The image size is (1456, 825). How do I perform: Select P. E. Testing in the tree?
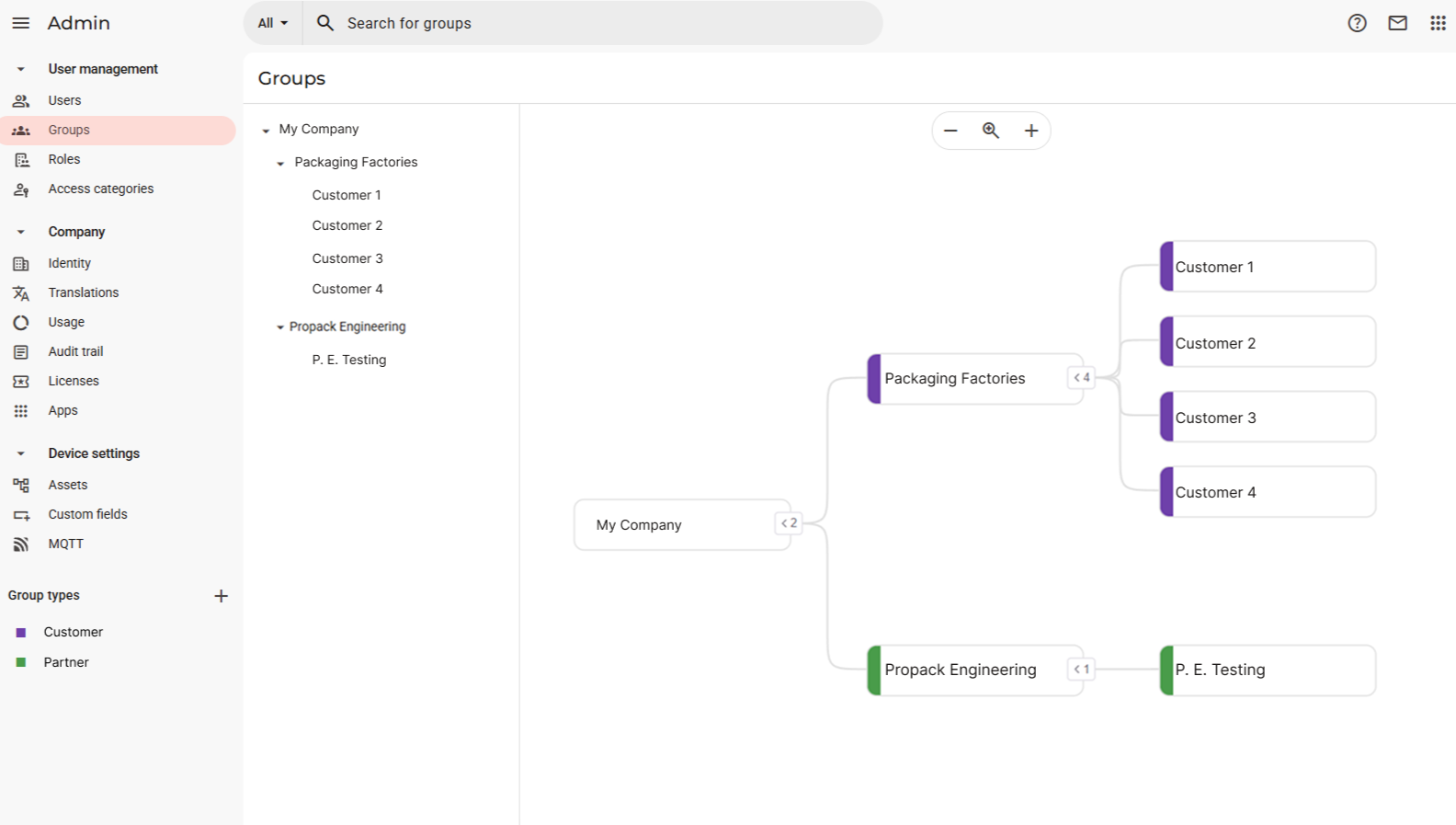(349, 360)
